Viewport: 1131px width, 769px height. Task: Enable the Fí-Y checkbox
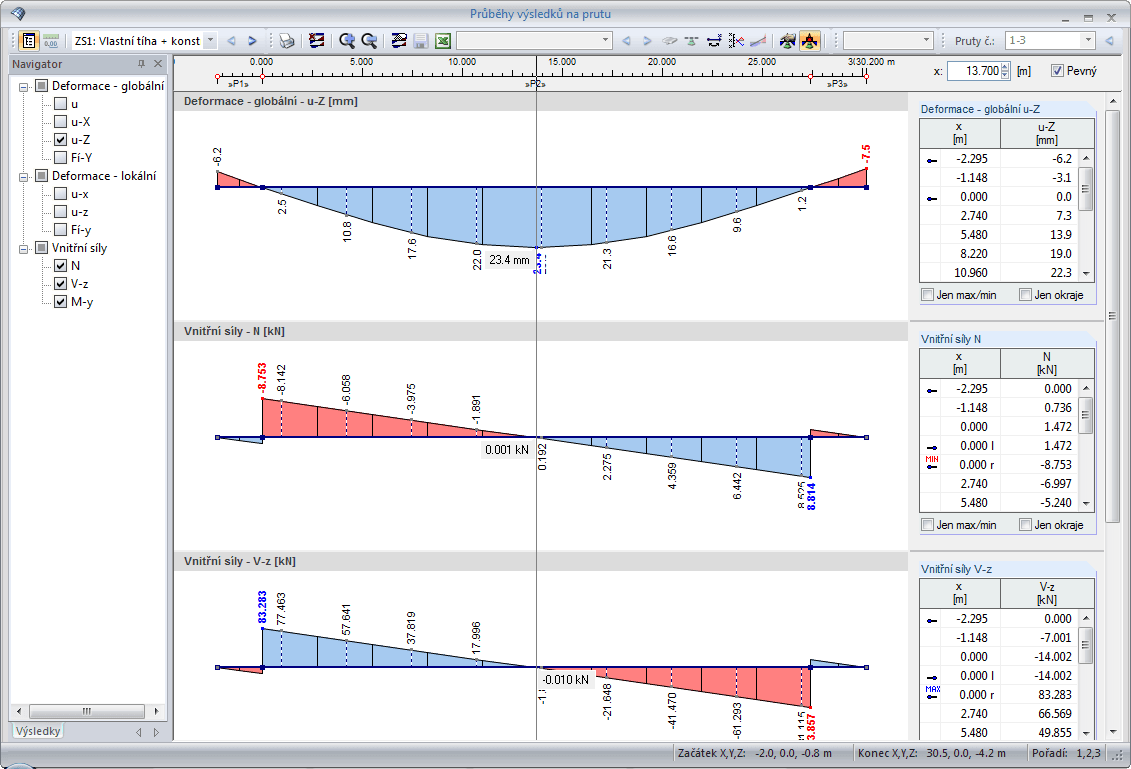pos(61,158)
